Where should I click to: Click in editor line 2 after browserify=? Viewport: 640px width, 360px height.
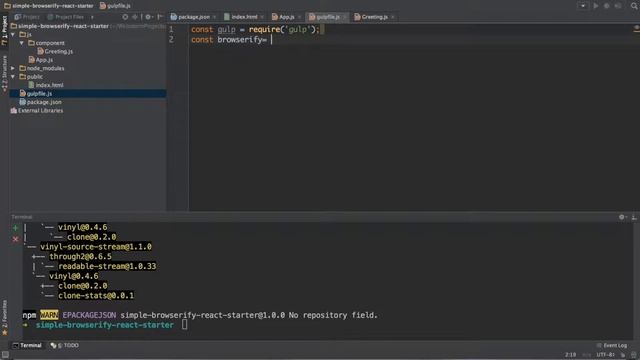(x=271, y=40)
